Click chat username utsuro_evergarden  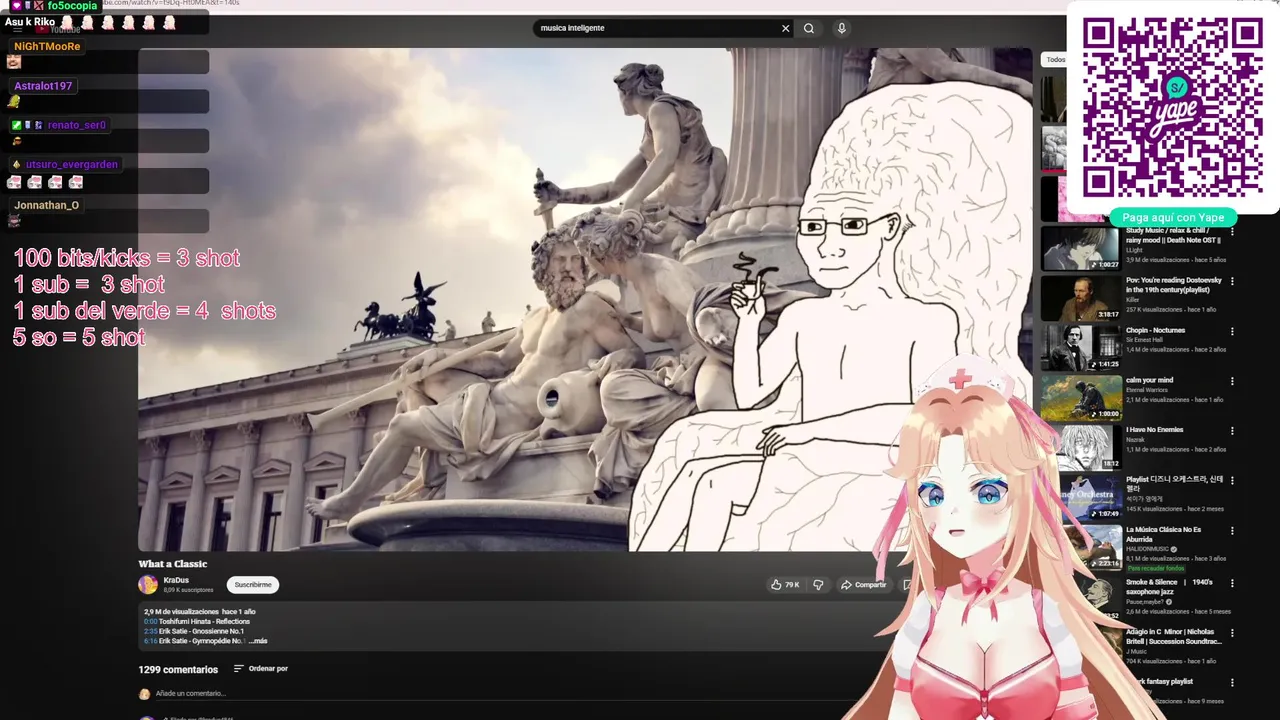[72, 164]
